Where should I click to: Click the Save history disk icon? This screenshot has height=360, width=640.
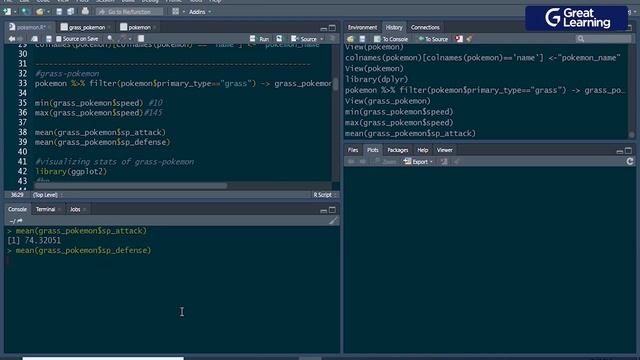pos(362,39)
